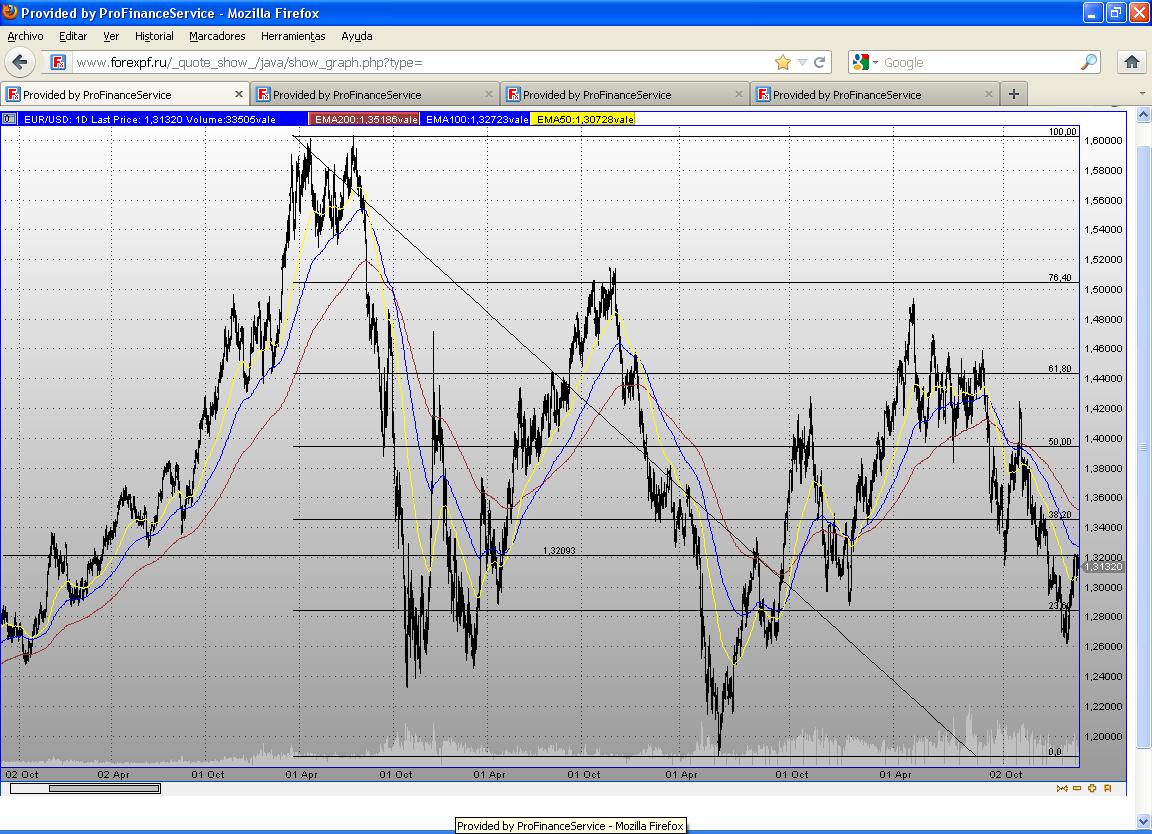Click the back navigation arrow

tap(20, 62)
